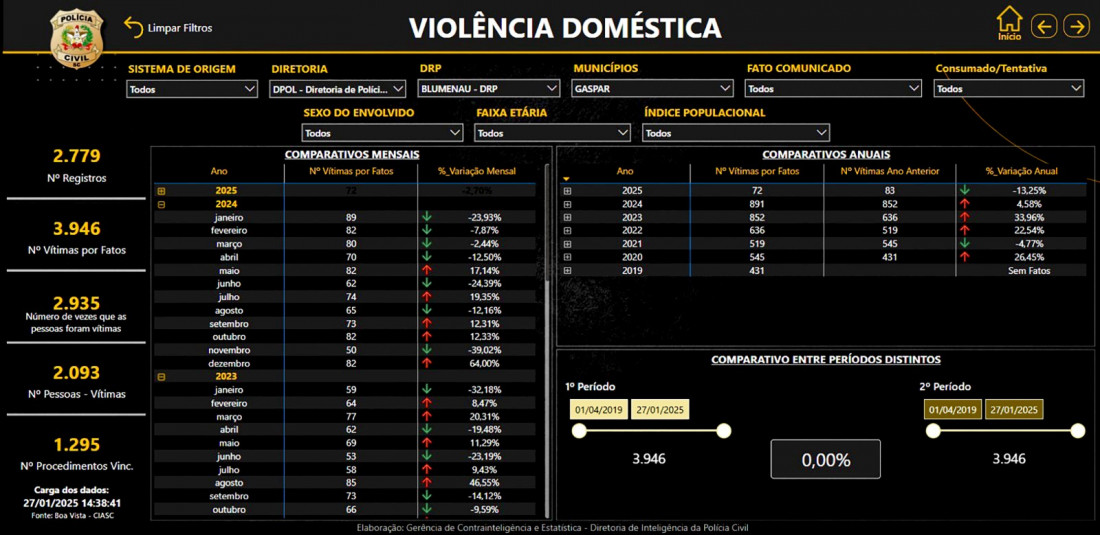Click 64,00% in dezembro 2024 row
Screen dimensions: 1100x535
pos(485,363)
